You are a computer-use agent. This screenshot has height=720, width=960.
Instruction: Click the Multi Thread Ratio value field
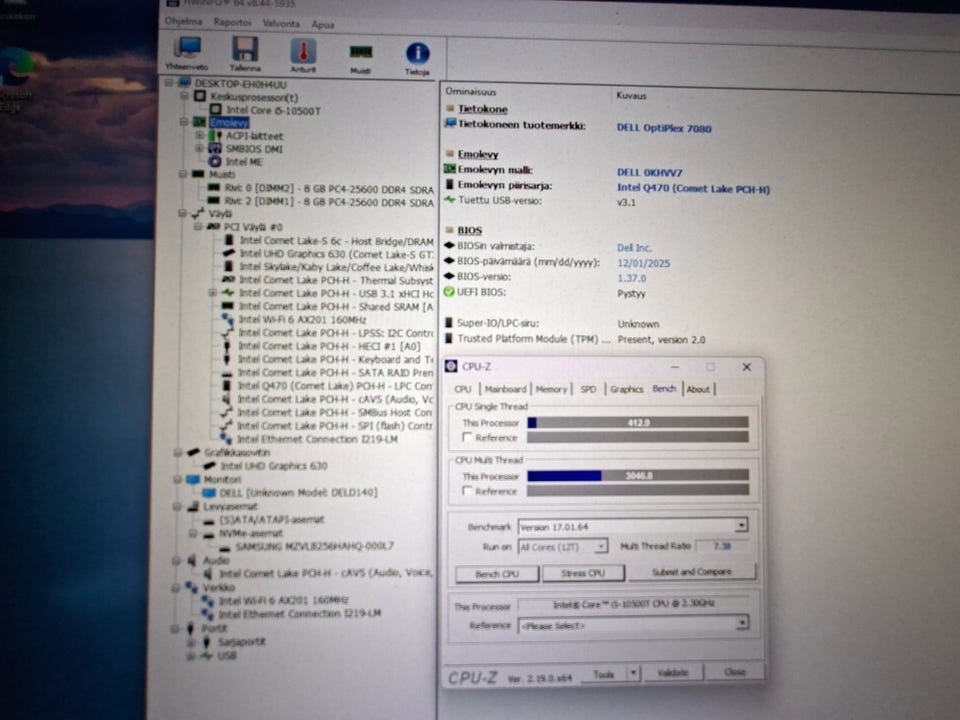722,545
